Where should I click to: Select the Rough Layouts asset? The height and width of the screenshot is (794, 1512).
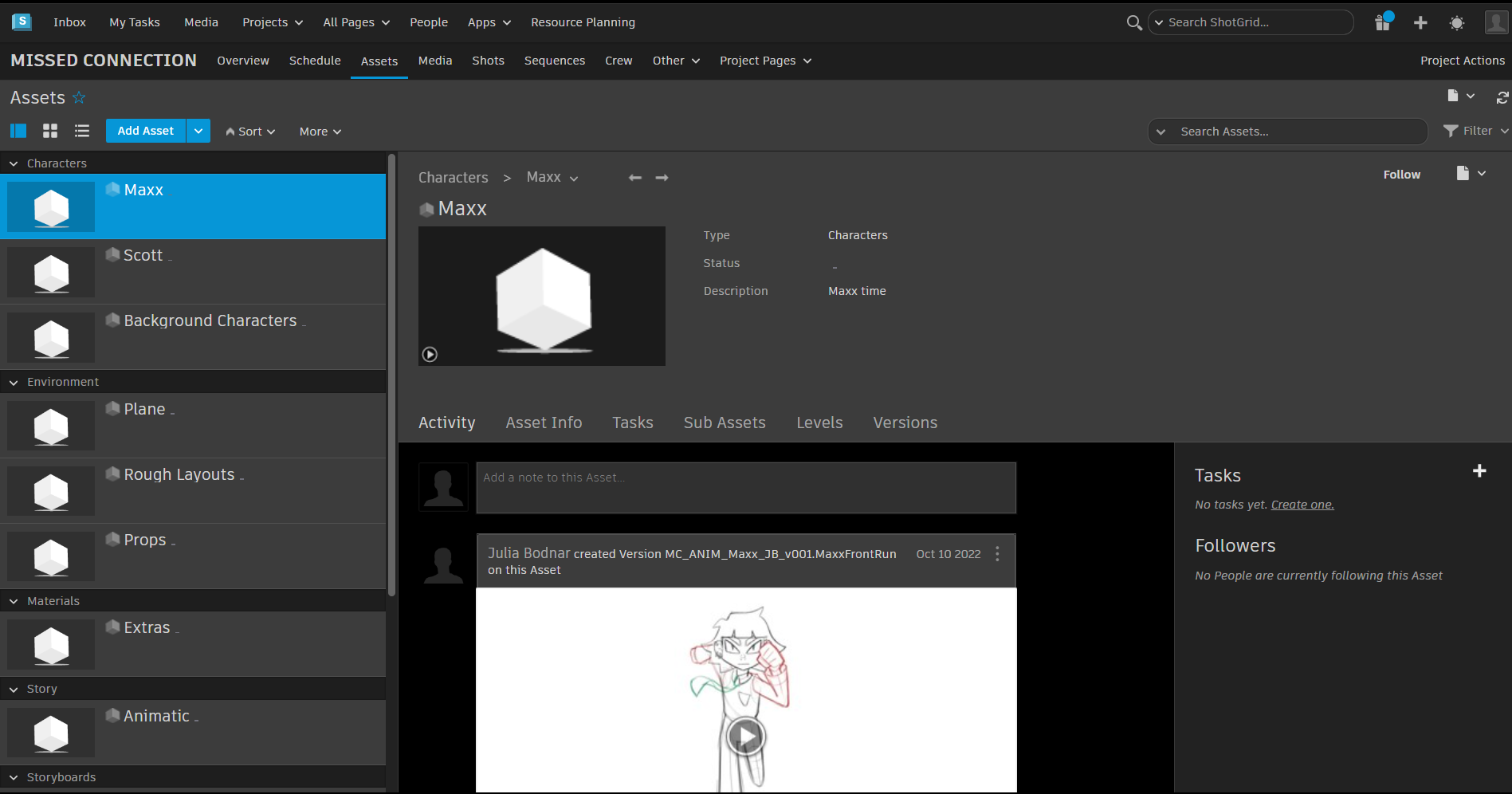coord(193,491)
